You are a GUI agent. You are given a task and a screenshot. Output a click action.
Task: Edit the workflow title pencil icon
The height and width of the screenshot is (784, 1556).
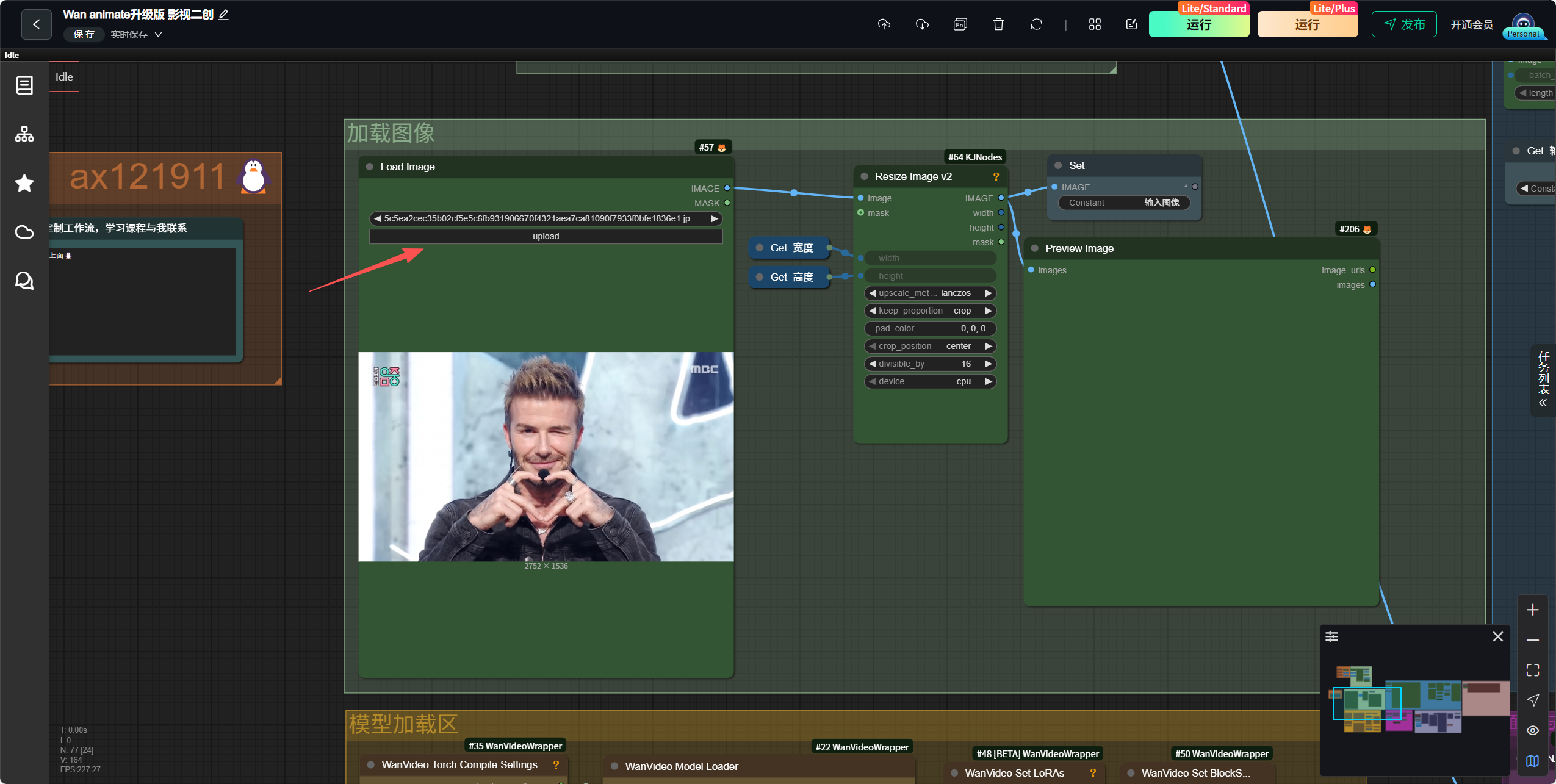[x=224, y=15]
